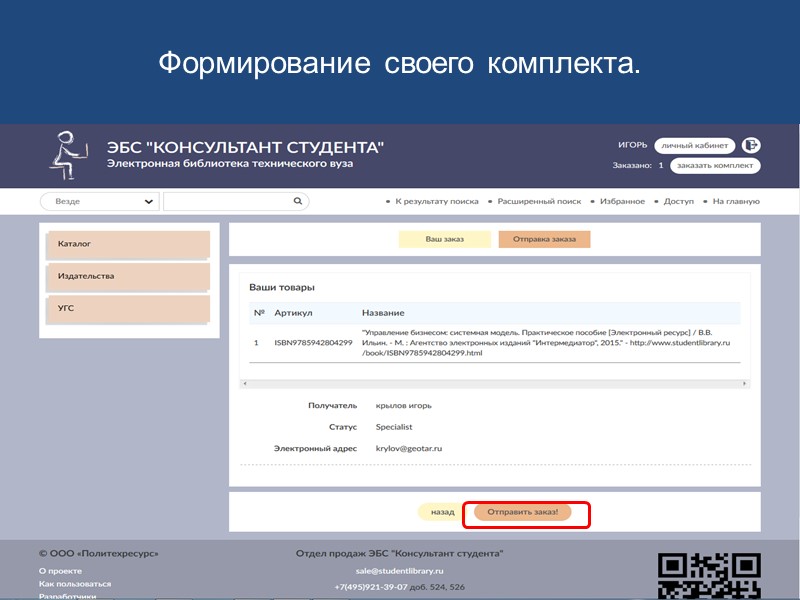This screenshot has width=800, height=600.
Task: Open the Каталог sidebar section
Action: [x=128, y=244]
